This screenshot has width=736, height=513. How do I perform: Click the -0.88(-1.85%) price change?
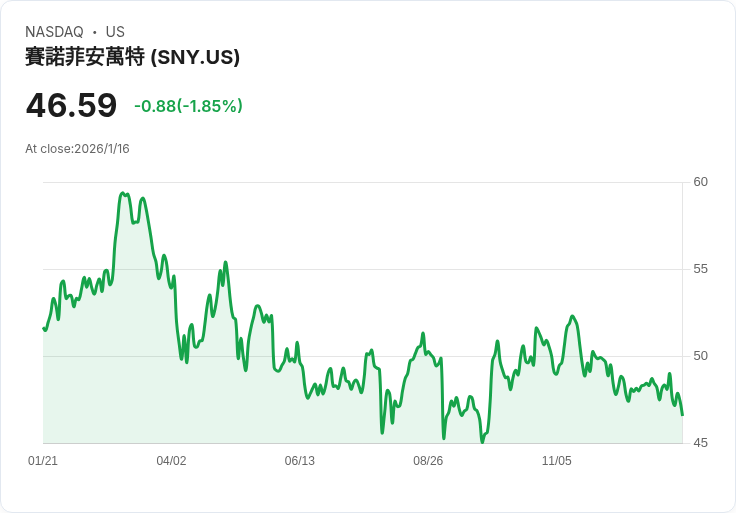point(188,106)
